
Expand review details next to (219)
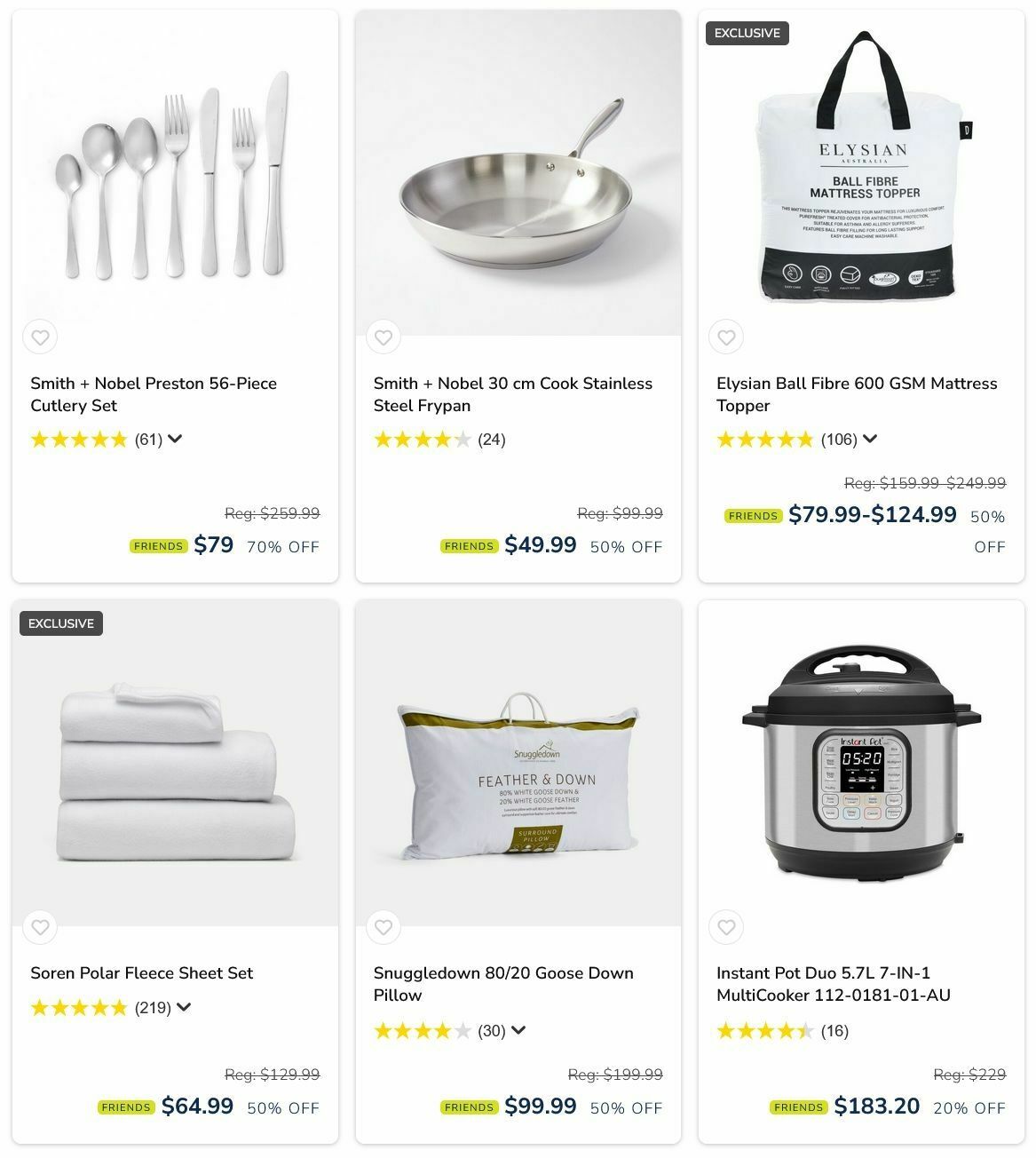[184, 1007]
